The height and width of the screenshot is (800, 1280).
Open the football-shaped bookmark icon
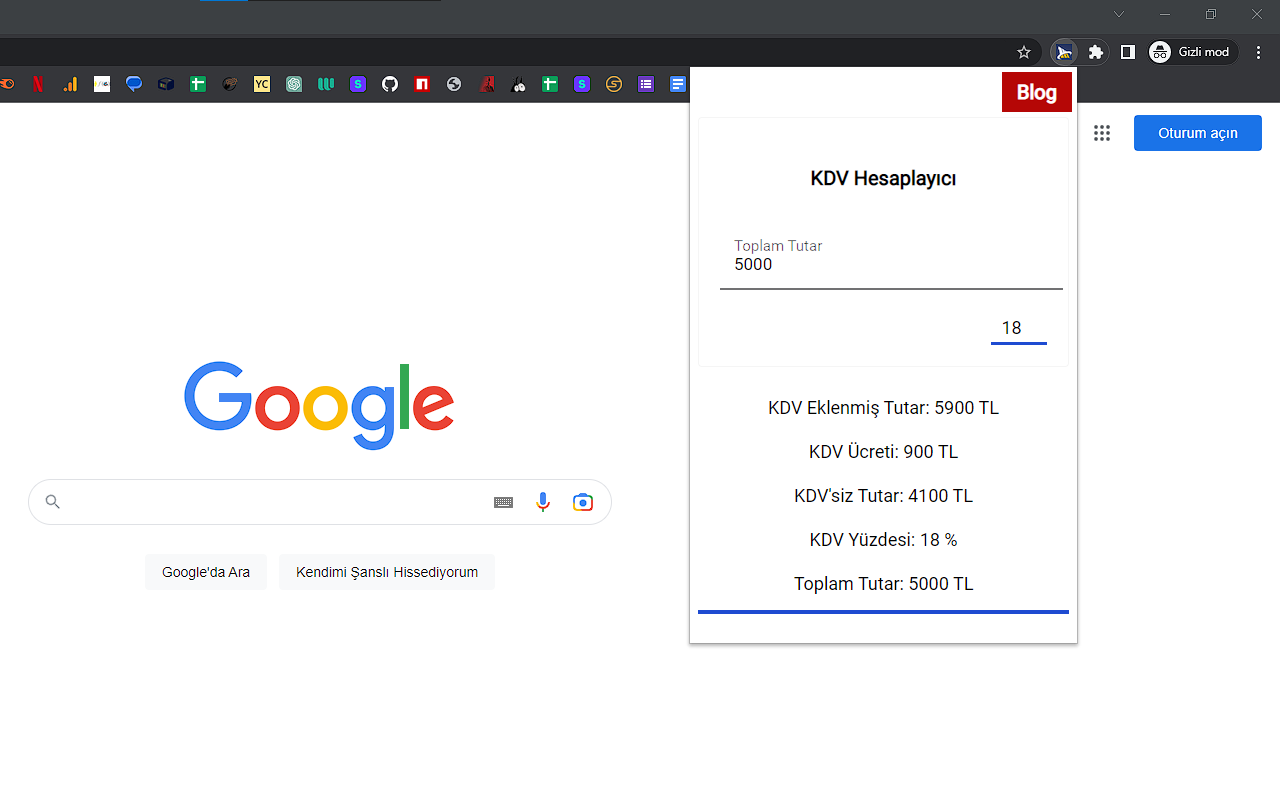coord(230,84)
